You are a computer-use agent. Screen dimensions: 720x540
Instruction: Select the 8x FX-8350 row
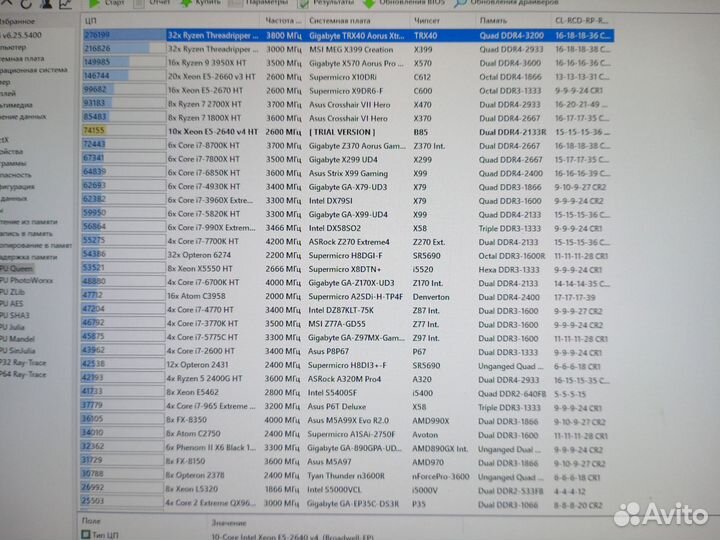coord(348,420)
